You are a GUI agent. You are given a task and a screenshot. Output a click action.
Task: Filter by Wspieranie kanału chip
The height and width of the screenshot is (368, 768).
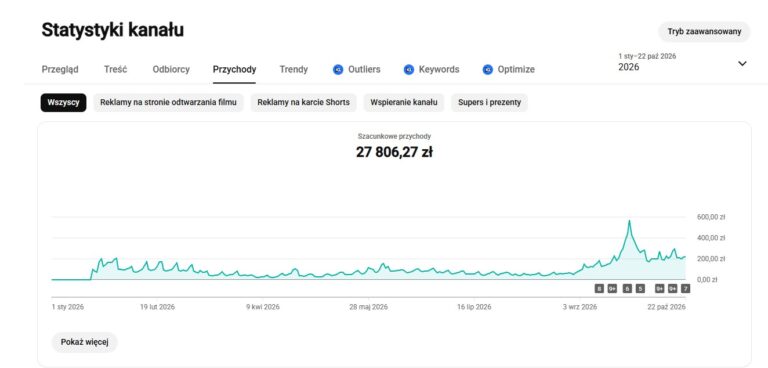pyautogui.click(x=404, y=102)
